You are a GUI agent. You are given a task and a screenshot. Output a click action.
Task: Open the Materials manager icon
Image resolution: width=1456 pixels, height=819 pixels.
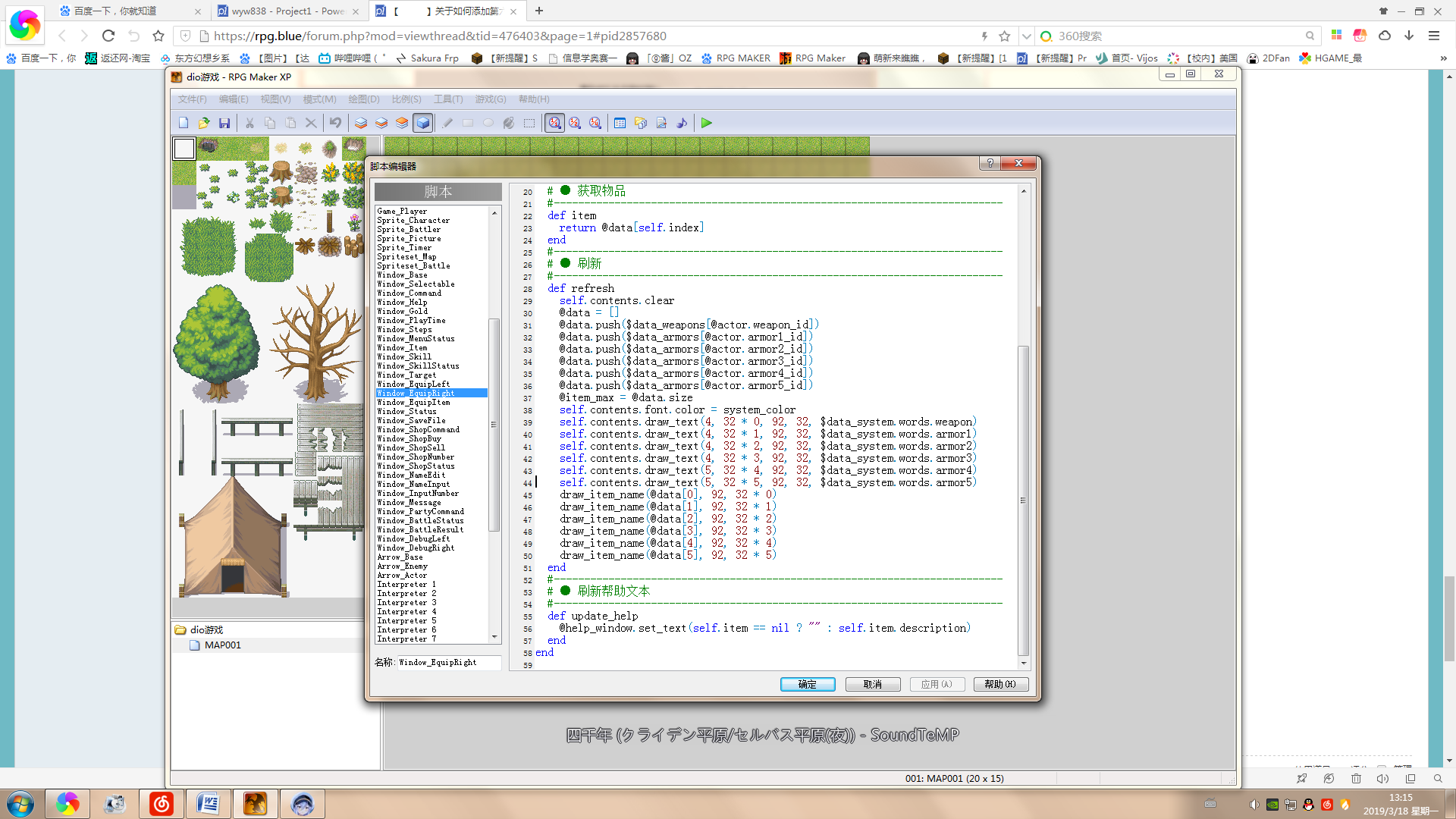point(641,123)
